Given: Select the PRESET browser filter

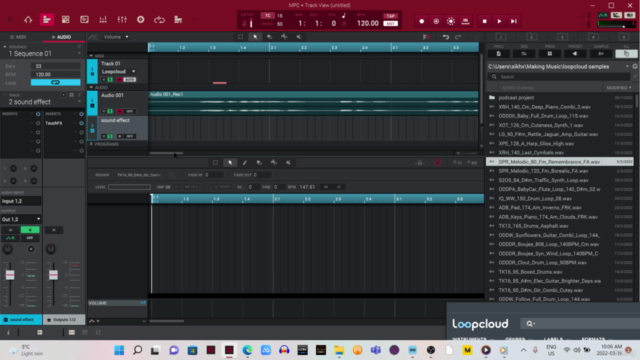Looking at the screenshot, I should point(575,53).
